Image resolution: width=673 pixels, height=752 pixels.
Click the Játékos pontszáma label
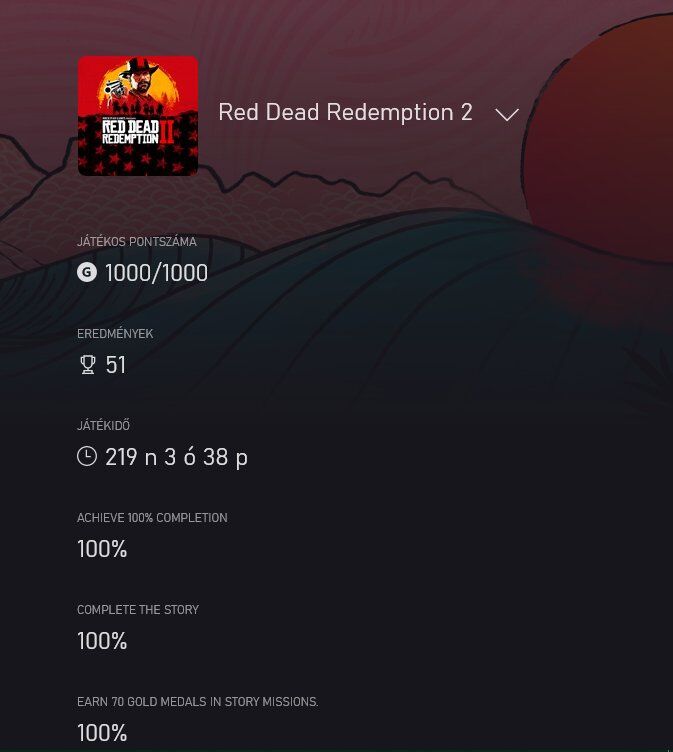(137, 242)
